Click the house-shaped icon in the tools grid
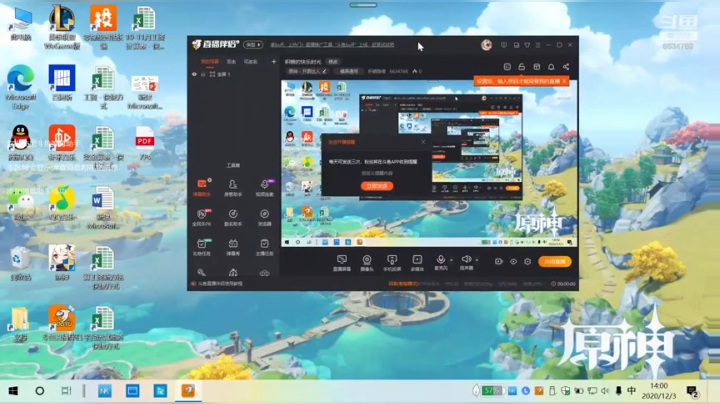 [233, 273]
